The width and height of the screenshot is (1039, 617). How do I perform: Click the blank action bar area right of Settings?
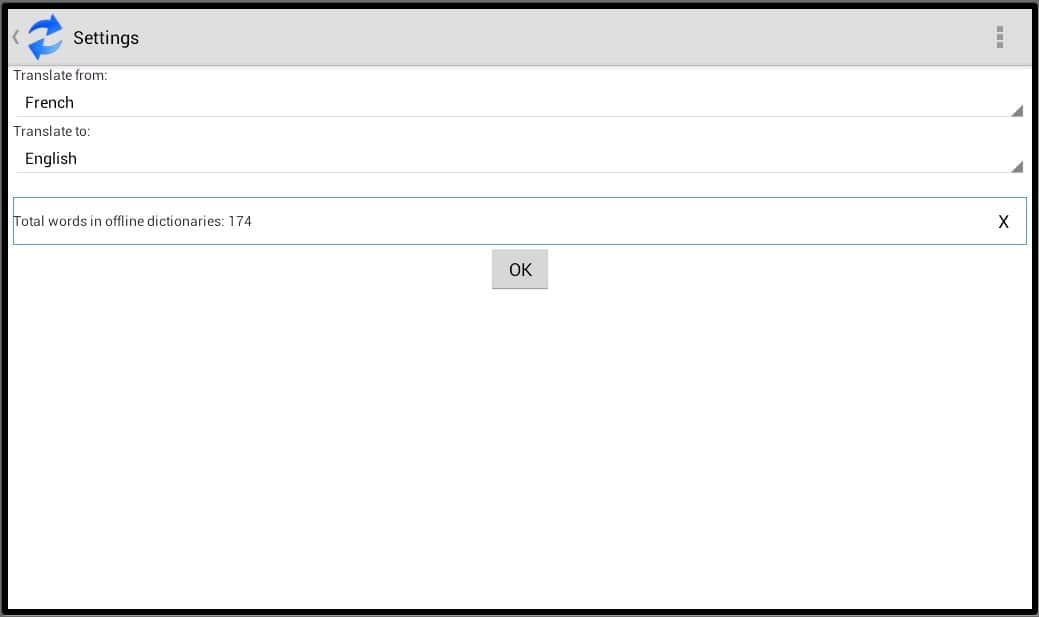tap(560, 38)
